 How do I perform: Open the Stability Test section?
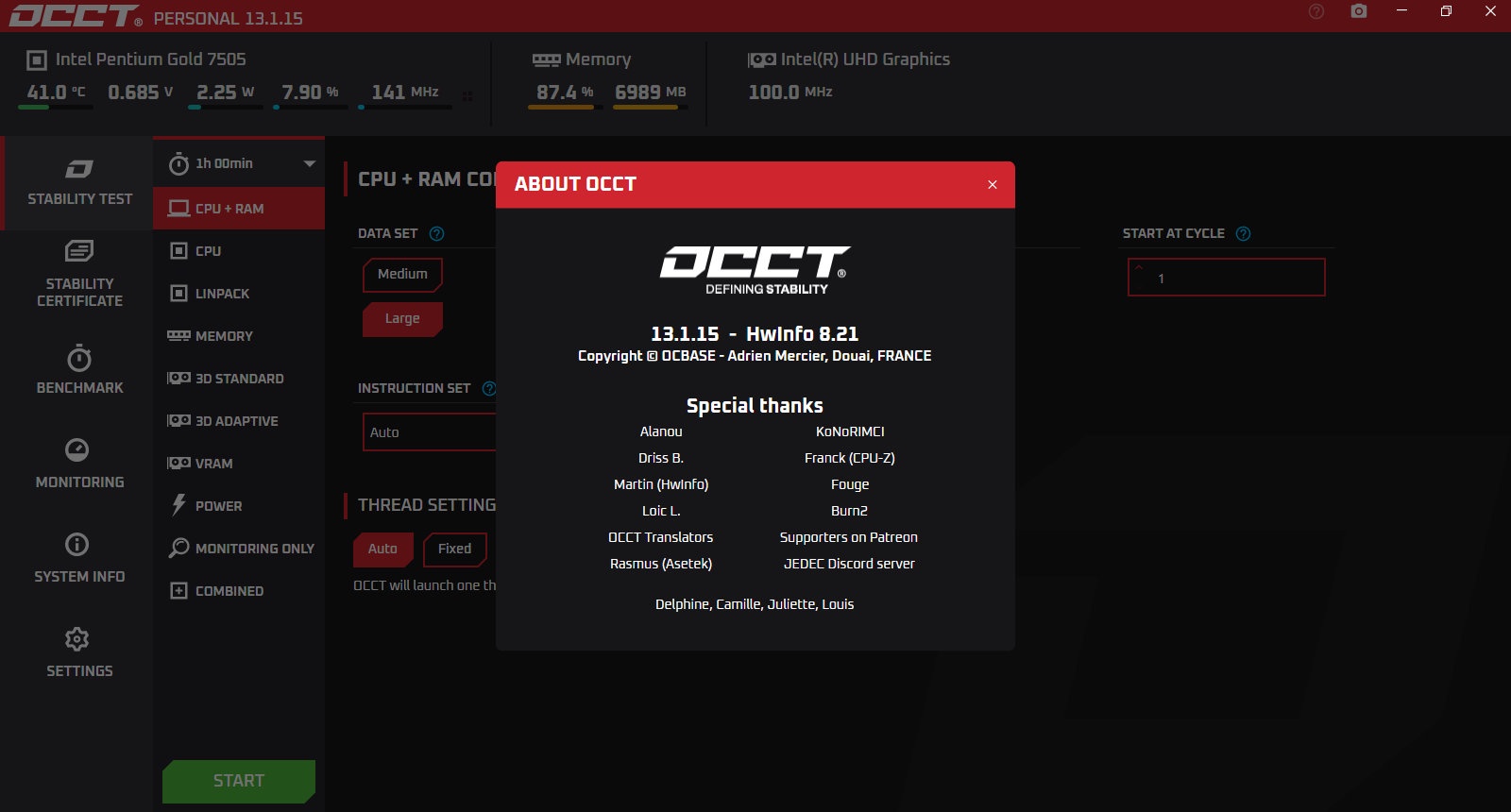[x=79, y=183]
